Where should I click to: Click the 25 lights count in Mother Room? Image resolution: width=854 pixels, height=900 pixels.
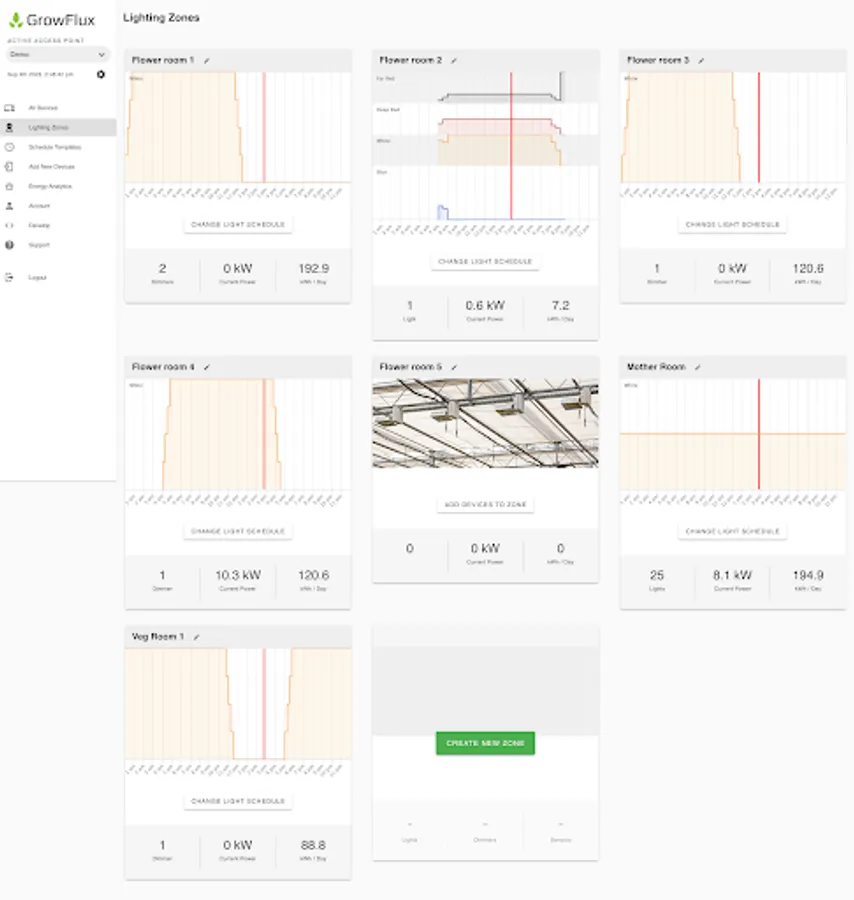pos(657,575)
